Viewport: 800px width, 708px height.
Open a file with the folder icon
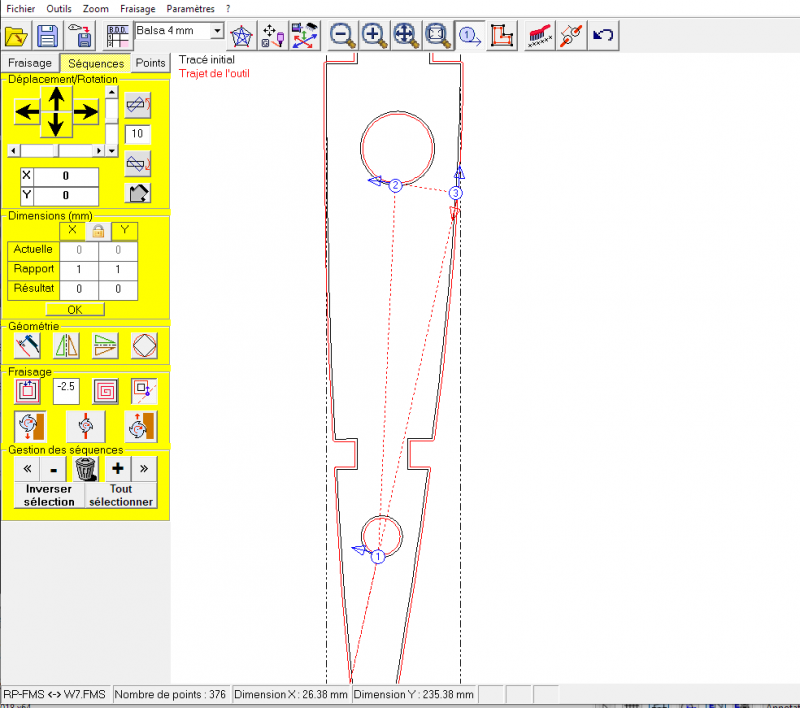(x=16, y=36)
